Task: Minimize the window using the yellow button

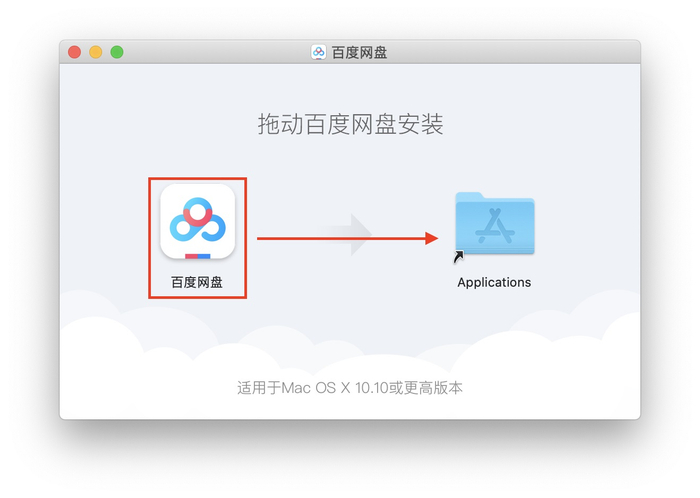Action: click(x=96, y=52)
